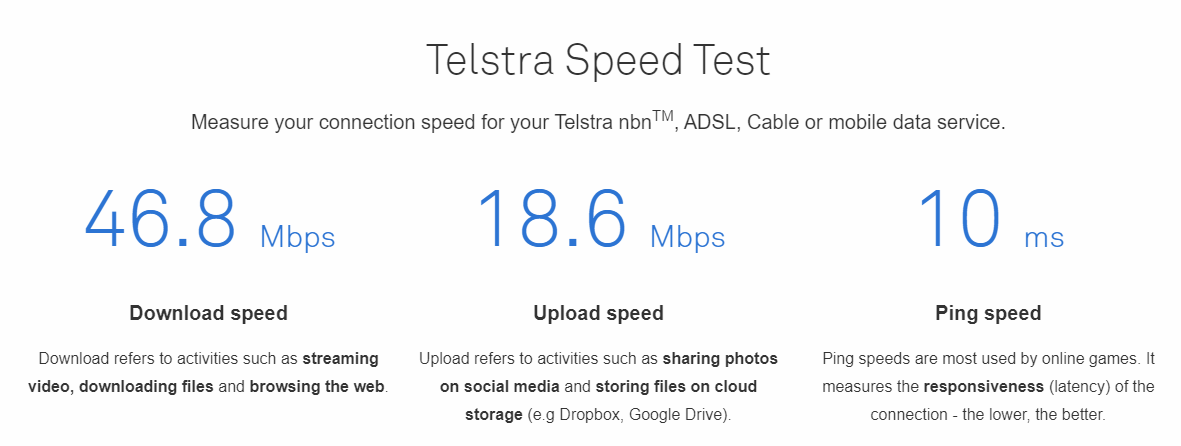Click the "Ping speed" label
The height and width of the screenshot is (446, 1181).
[988, 313]
